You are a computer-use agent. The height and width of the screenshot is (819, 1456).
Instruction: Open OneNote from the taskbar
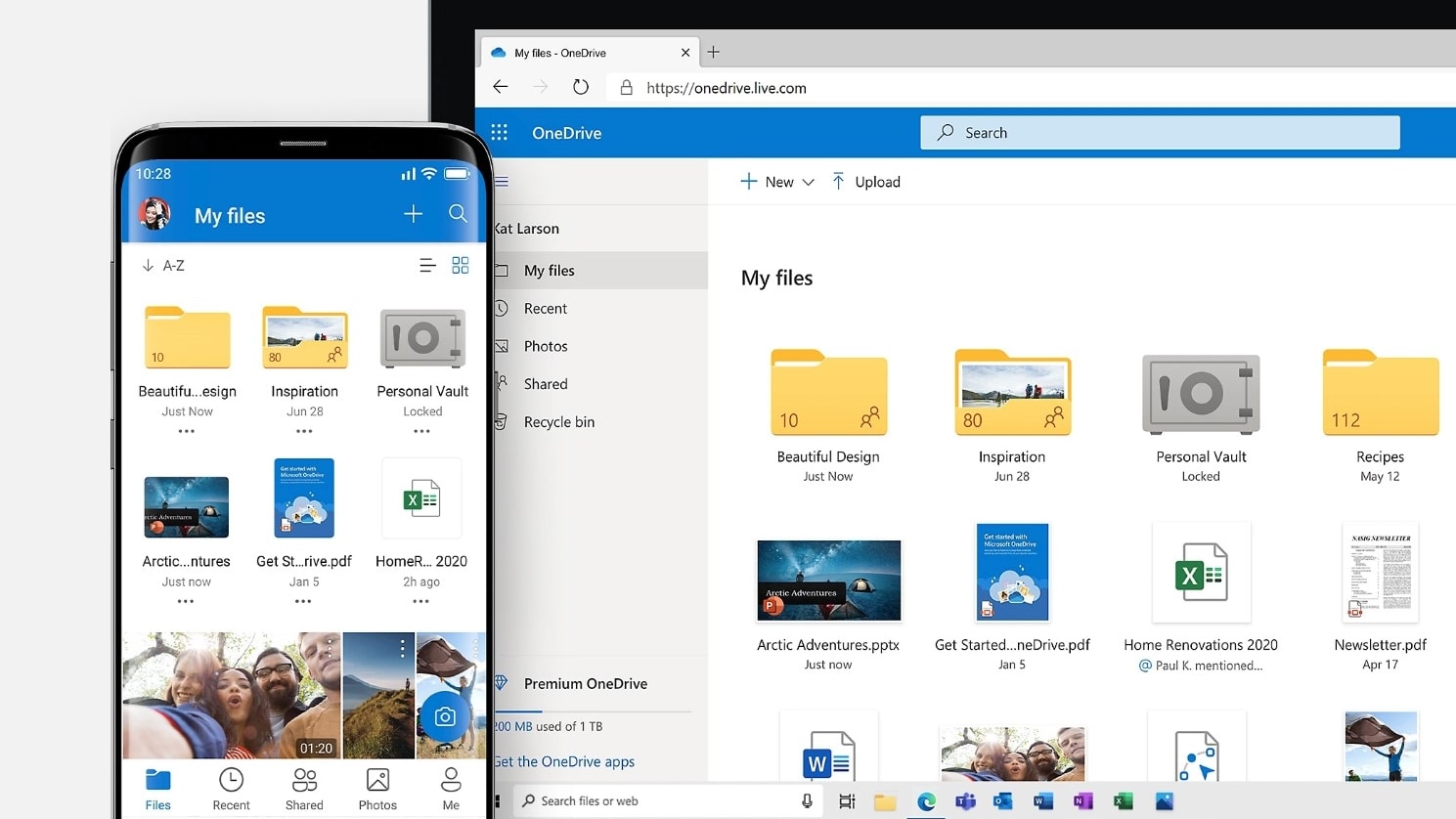coord(1082,801)
